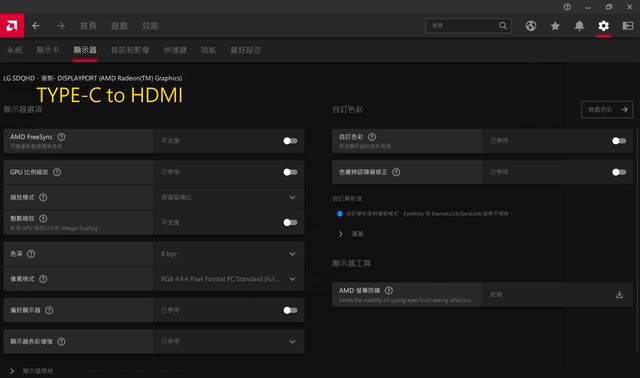Show help for 色覺辨認障礙修正
Image resolution: width=640 pixels, height=378 pixels.
coord(396,172)
